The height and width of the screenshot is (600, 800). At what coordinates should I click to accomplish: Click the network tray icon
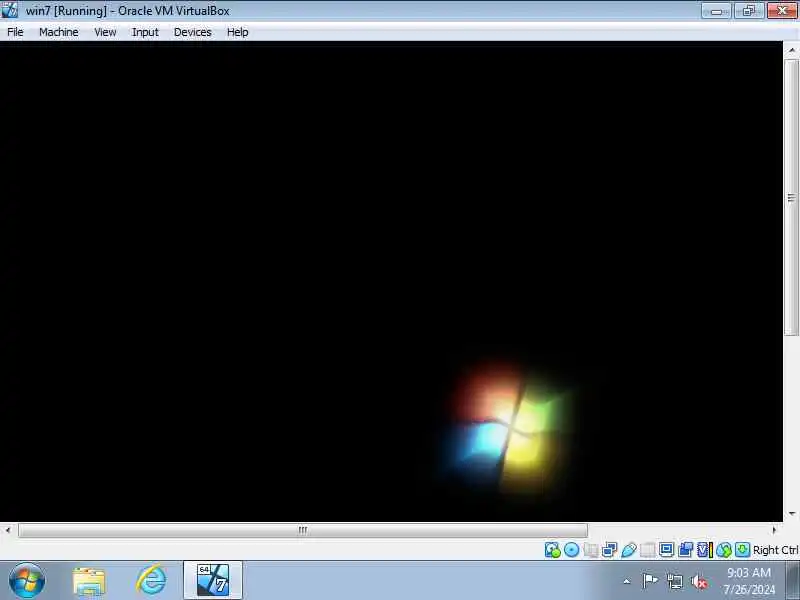point(674,581)
